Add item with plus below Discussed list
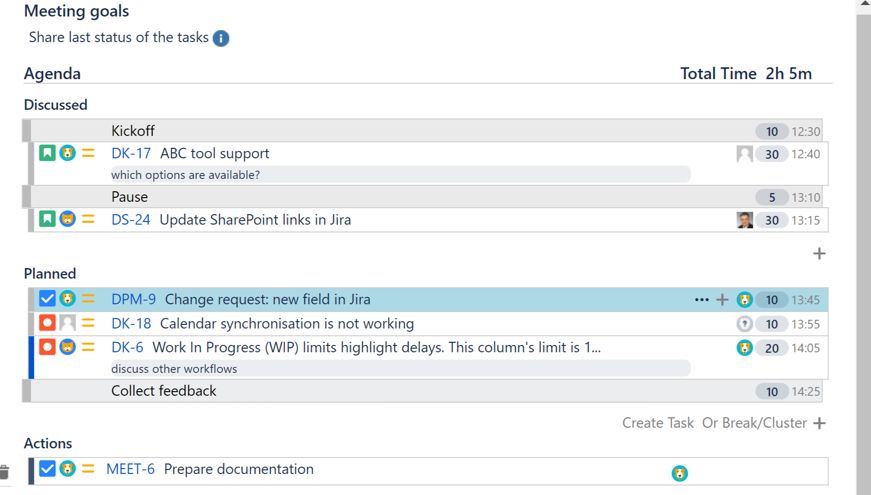This screenshot has width=871, height=495. tap(819, 253)
